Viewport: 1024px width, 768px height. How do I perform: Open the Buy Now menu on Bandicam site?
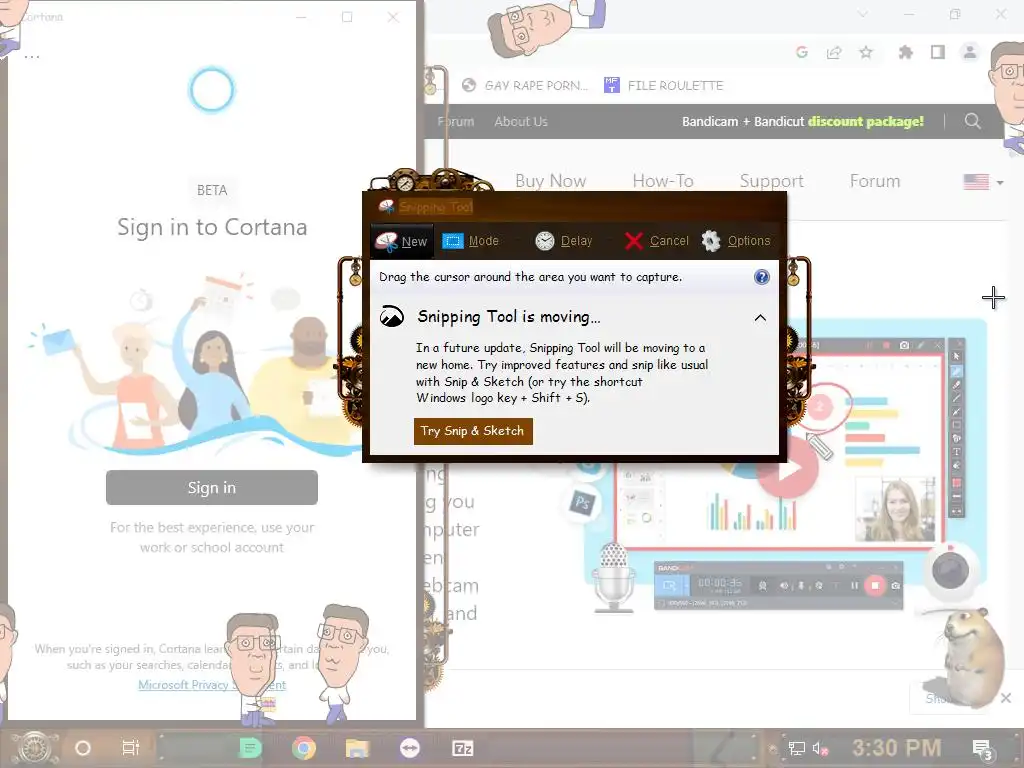coord(551,181)
